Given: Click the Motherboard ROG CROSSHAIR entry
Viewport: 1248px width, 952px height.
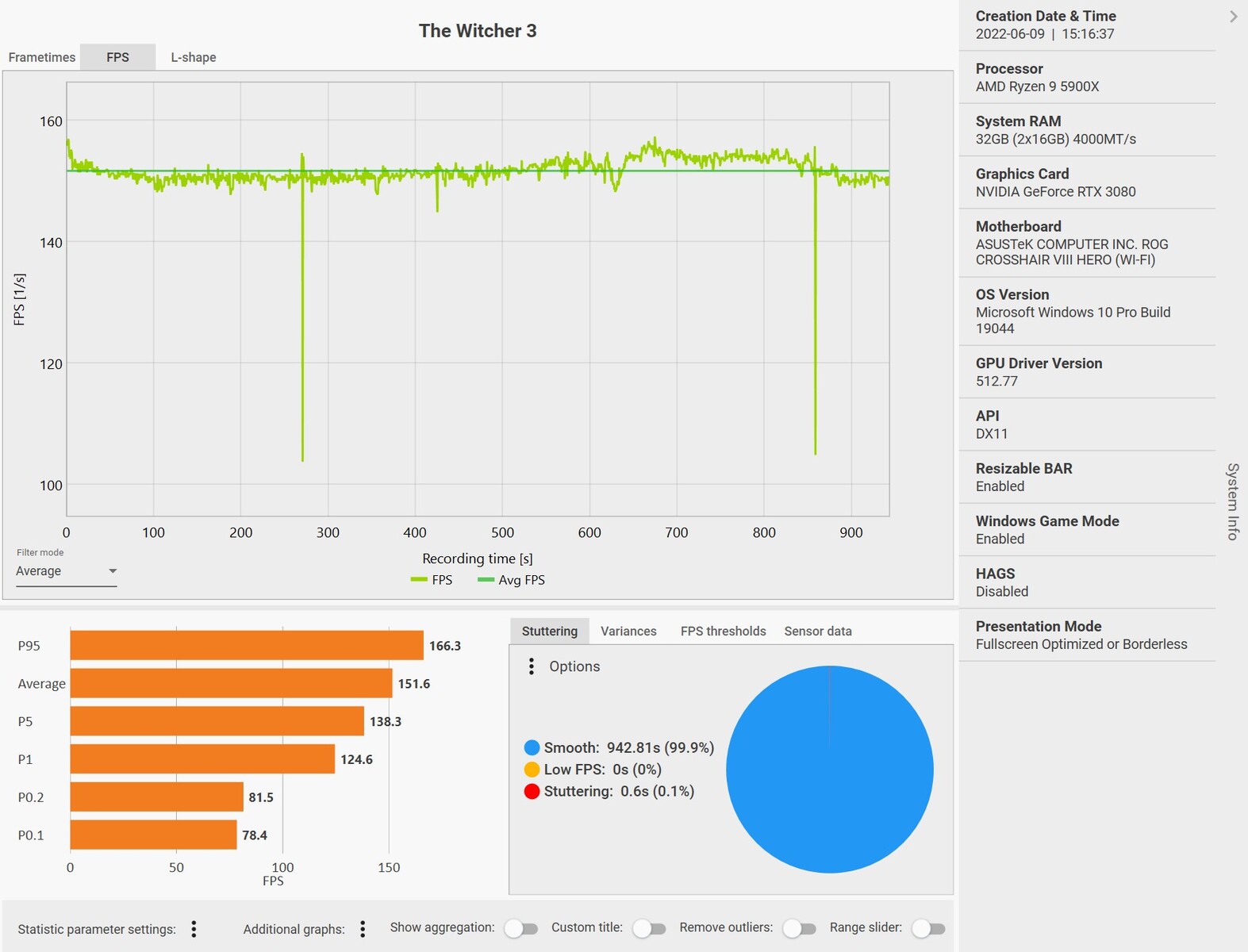Looking at the screenshot, I should click(x=1087, y=243).
